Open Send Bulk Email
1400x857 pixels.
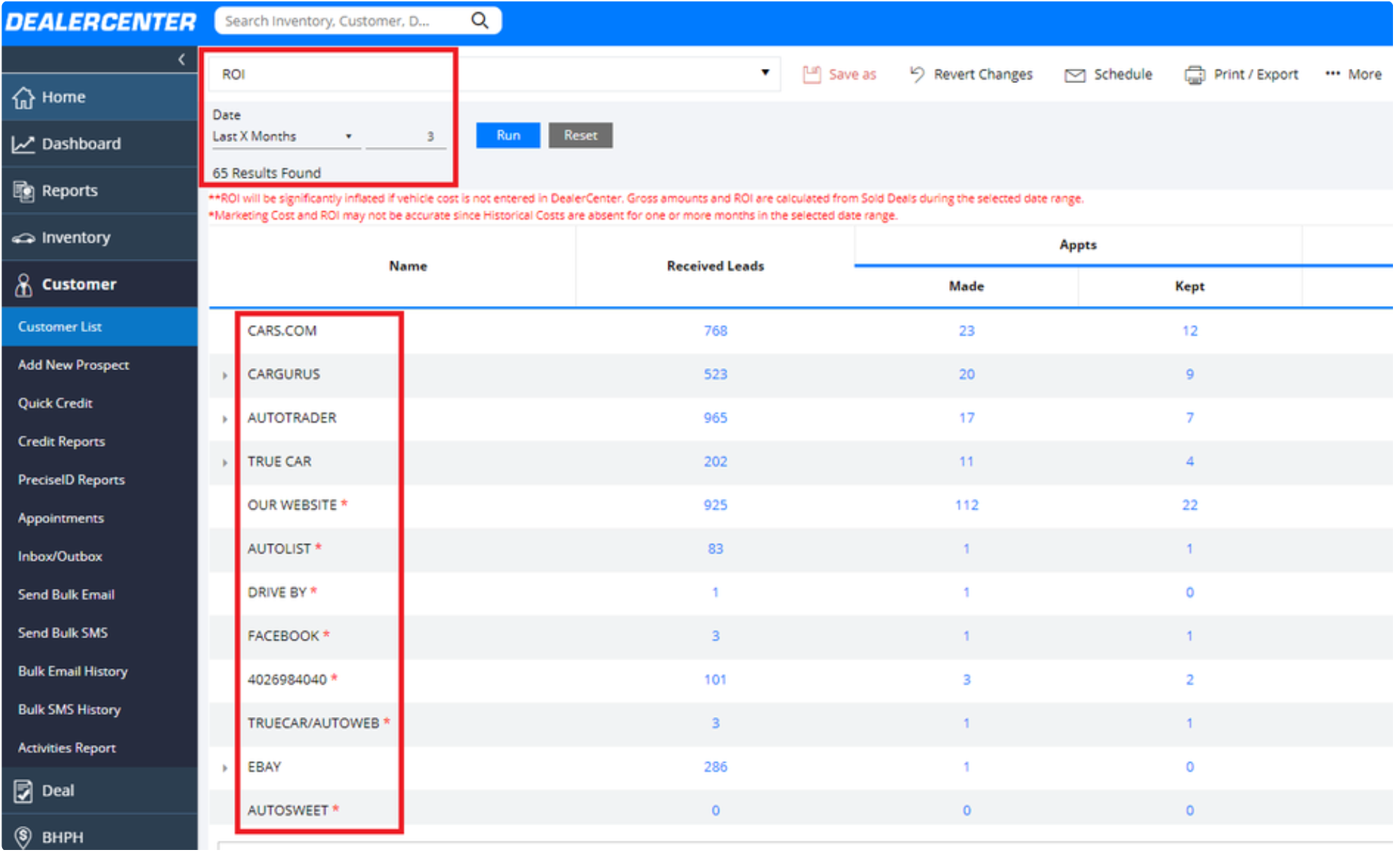[x=66, y=595]
